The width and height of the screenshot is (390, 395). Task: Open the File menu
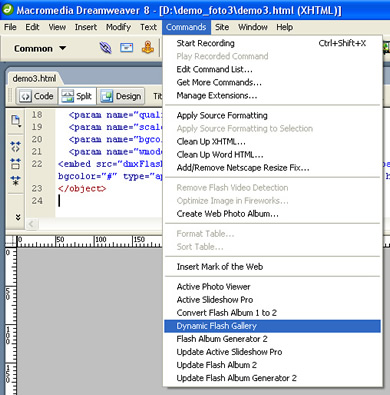[10, 27]
